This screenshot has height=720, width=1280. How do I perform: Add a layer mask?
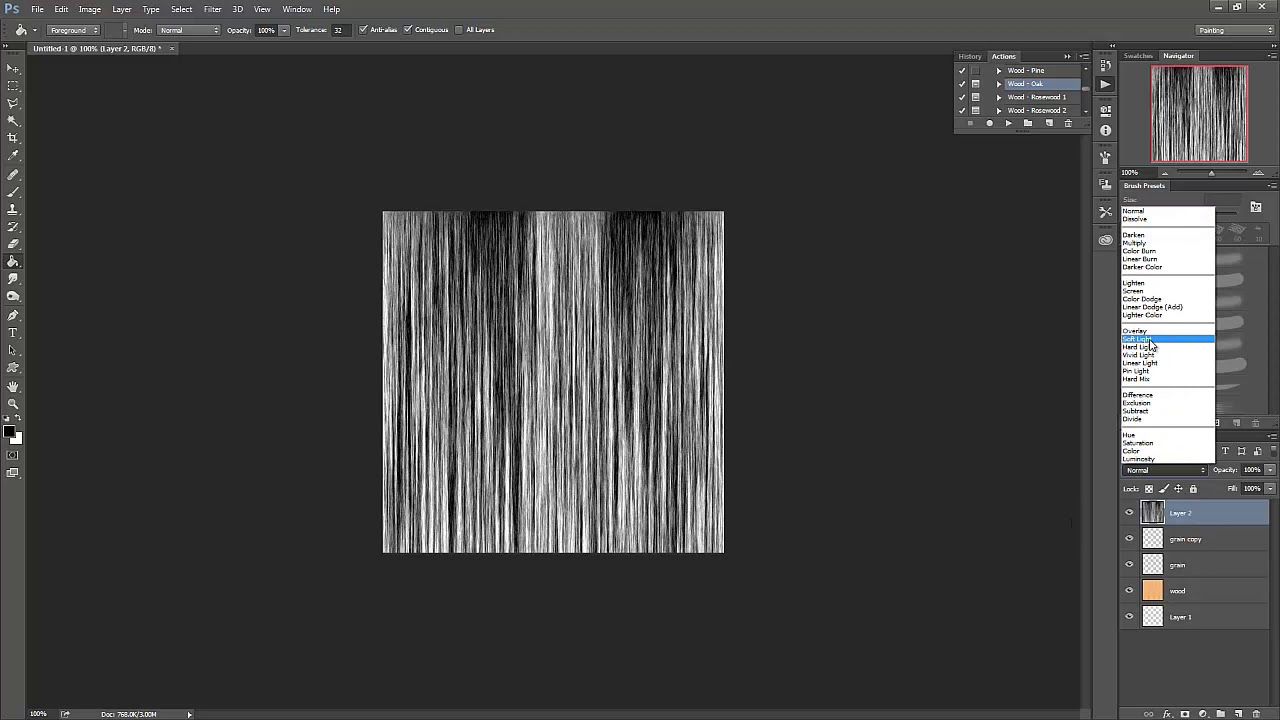click(1185, 714)
